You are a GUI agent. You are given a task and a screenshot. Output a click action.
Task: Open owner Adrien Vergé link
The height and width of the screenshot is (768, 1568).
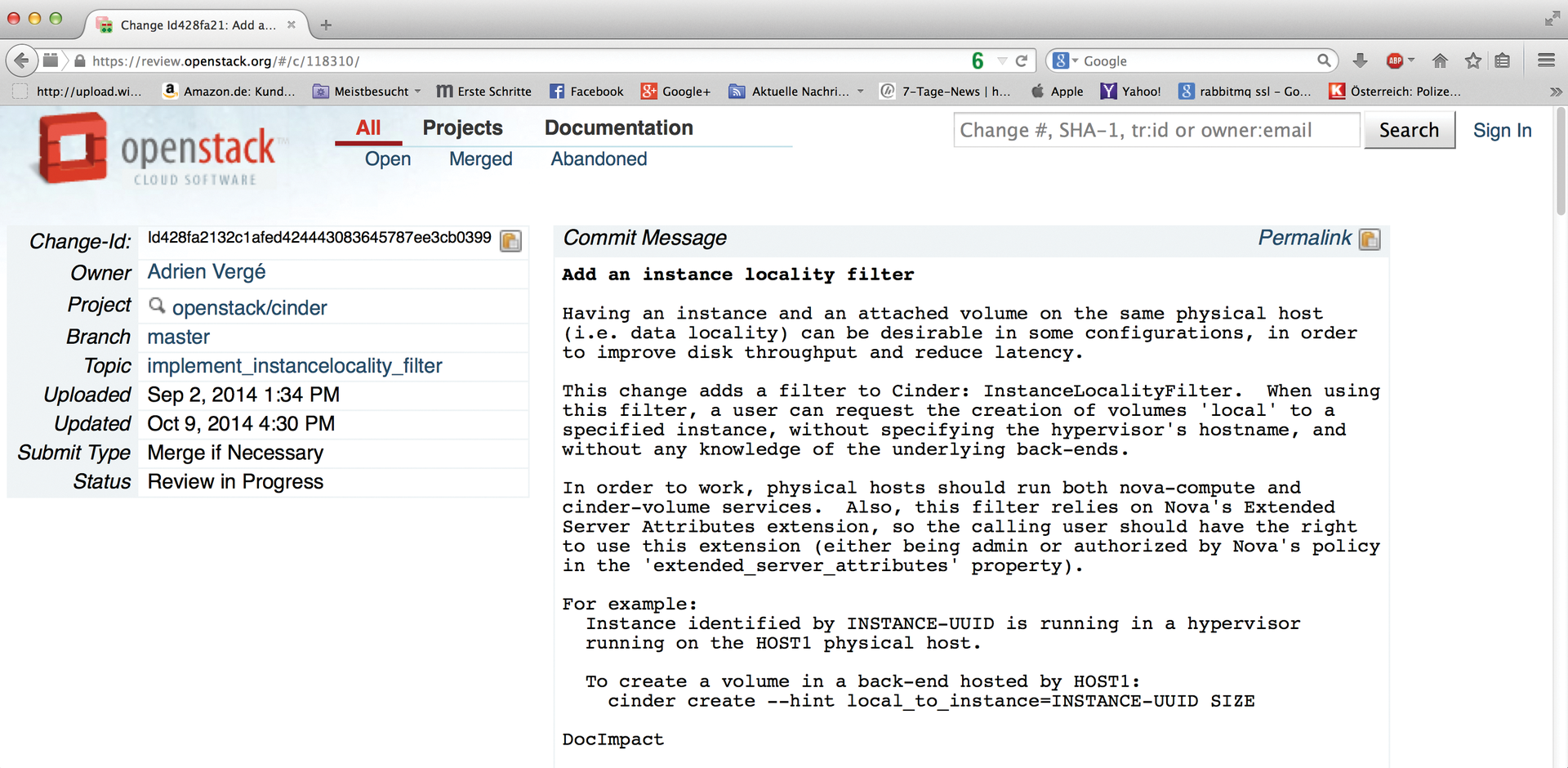pyautogui.click(x=207, y=272)
